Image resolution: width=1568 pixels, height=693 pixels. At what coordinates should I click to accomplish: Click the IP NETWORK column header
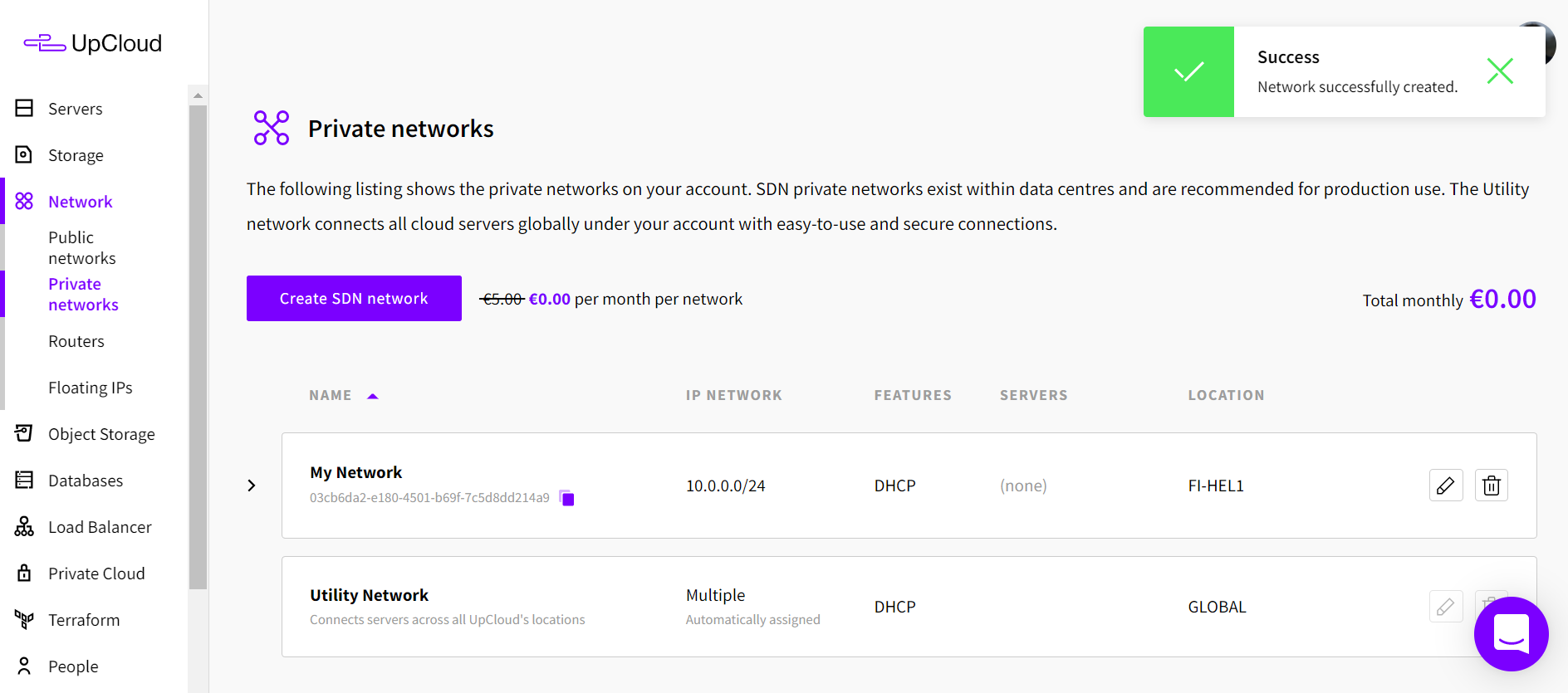coord(734,395)
